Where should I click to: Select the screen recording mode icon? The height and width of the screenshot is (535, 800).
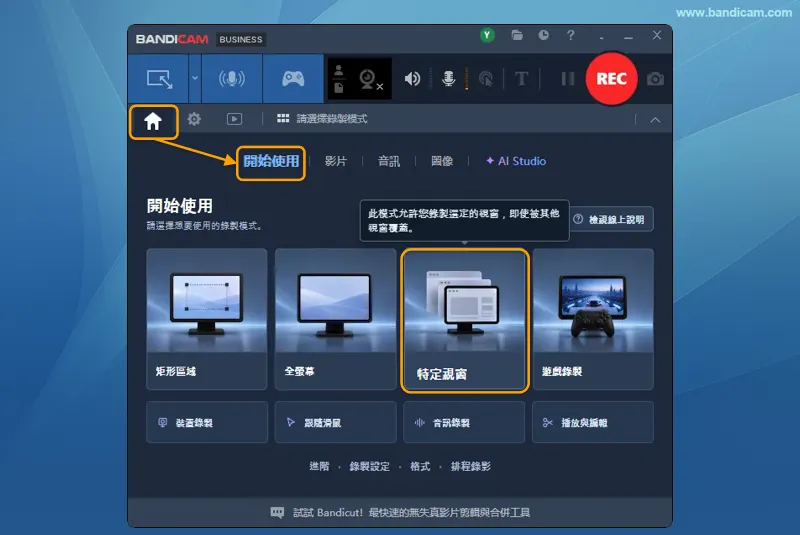pos(159,79)
